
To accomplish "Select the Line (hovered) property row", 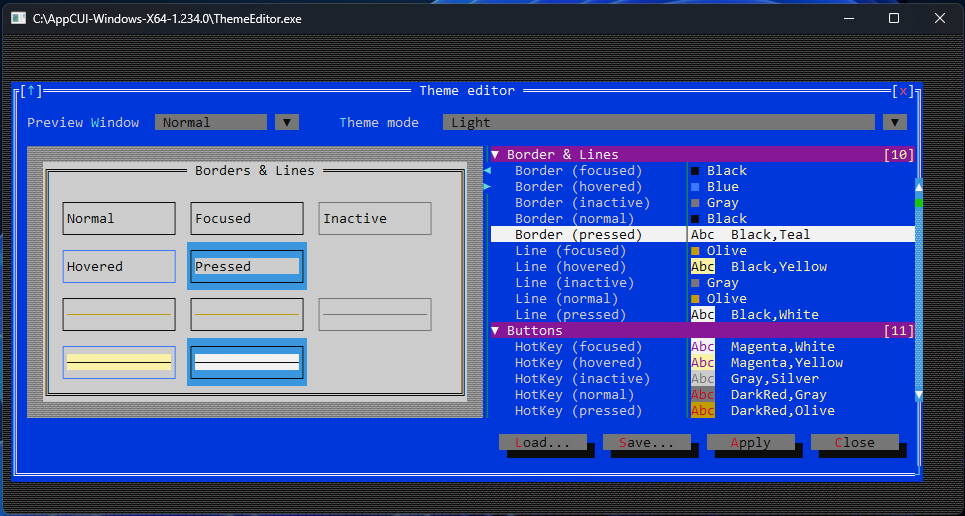I will [703, 267].
